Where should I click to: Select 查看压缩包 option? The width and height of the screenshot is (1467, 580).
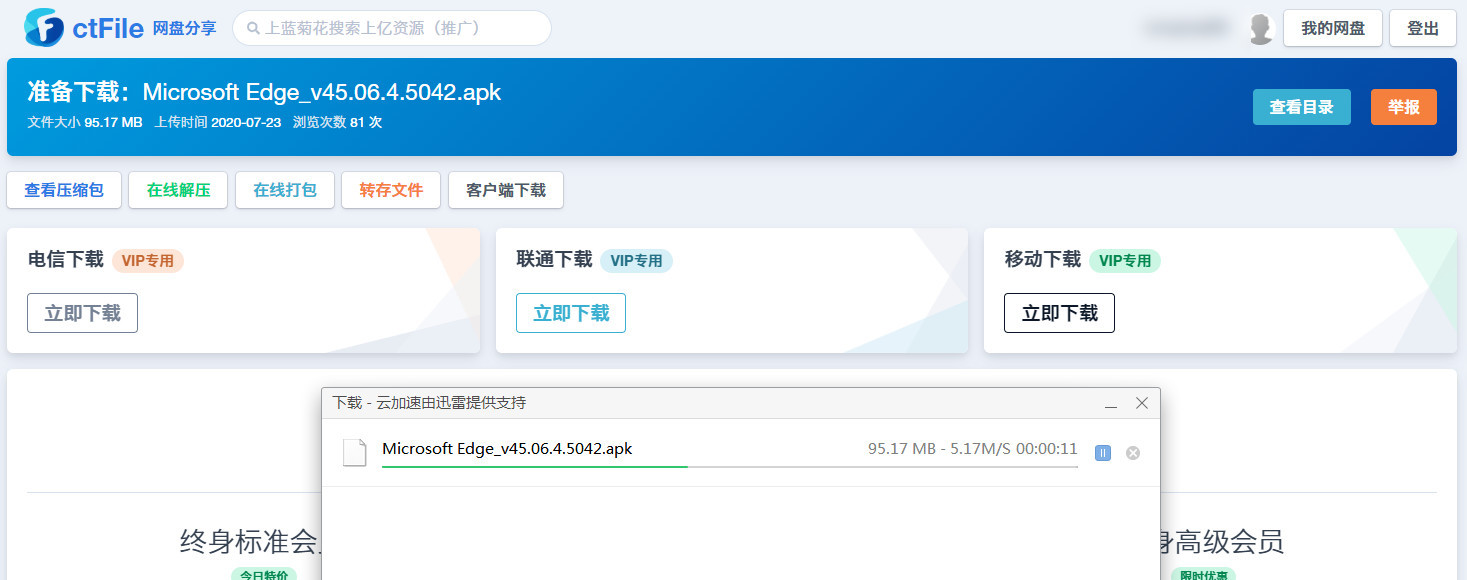64,190
